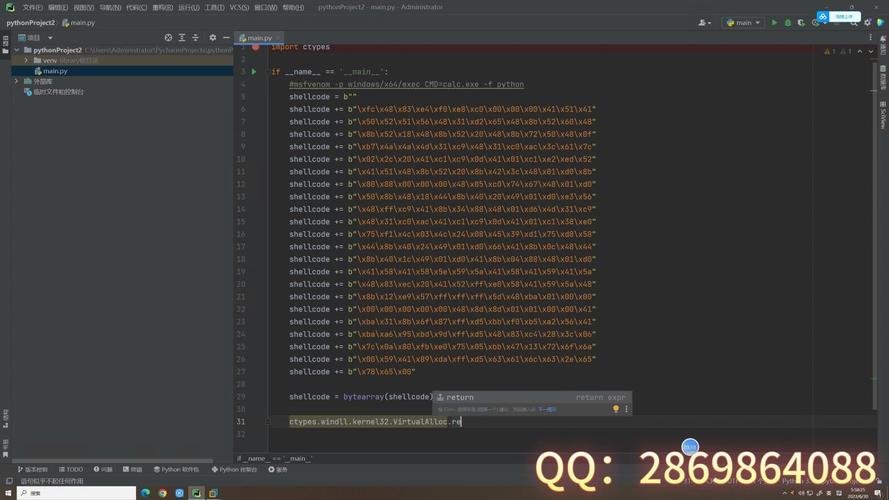
Task: Run with coverage icon in toolbar
Action: (x=801, y=23)
